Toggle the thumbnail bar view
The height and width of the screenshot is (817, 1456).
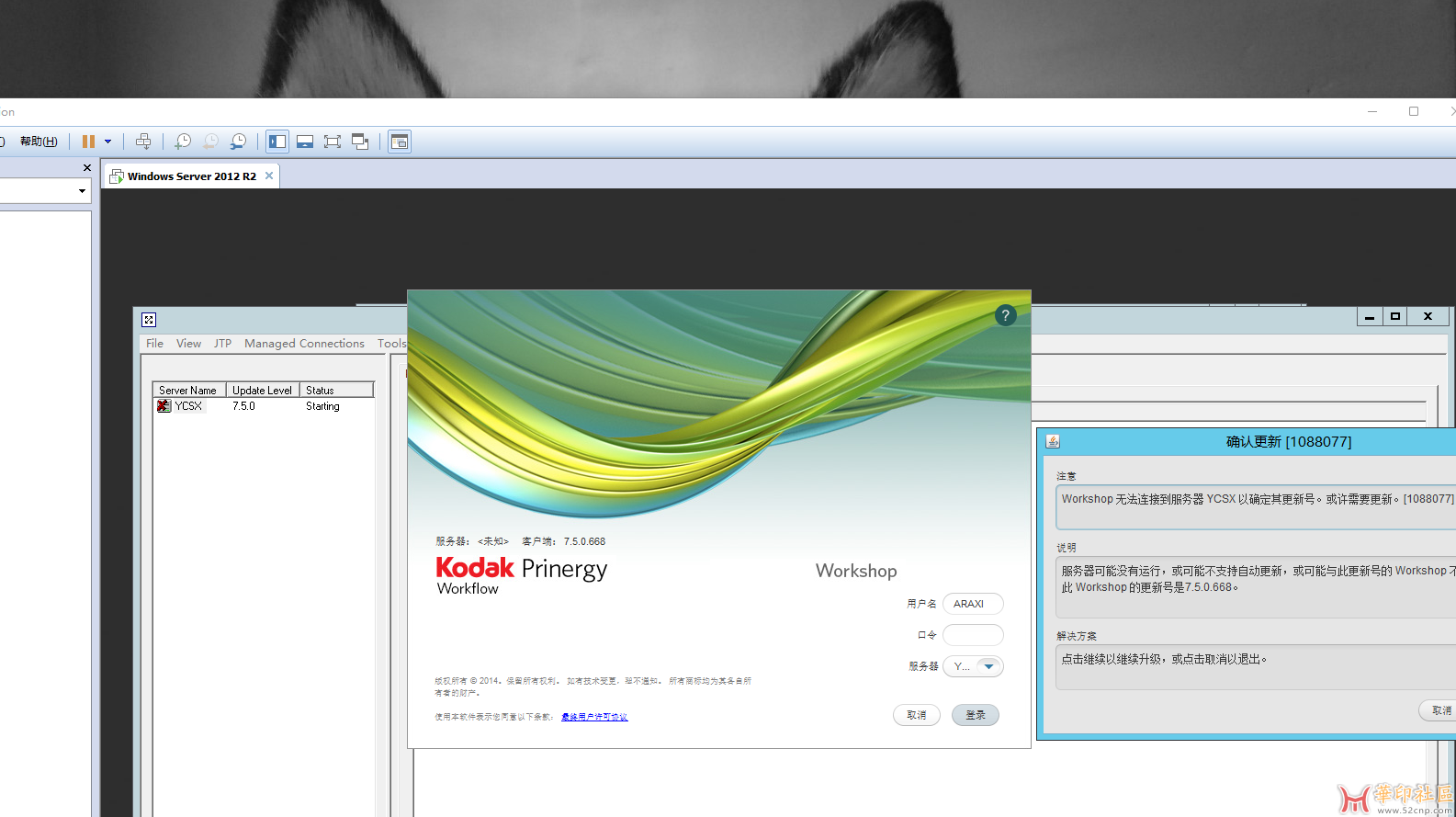coord(305,142)
